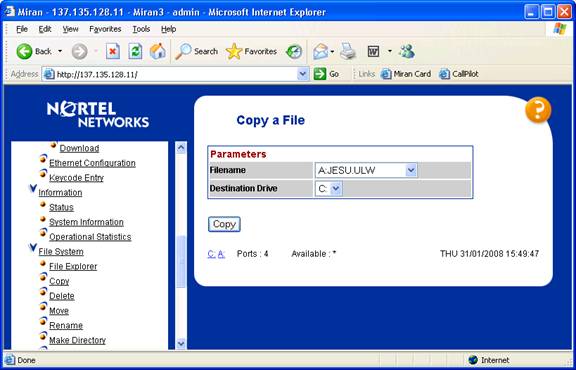Screen dimensions: 576x370
Task: Open the Miran Card link shortcut
Action: point(406,74)
